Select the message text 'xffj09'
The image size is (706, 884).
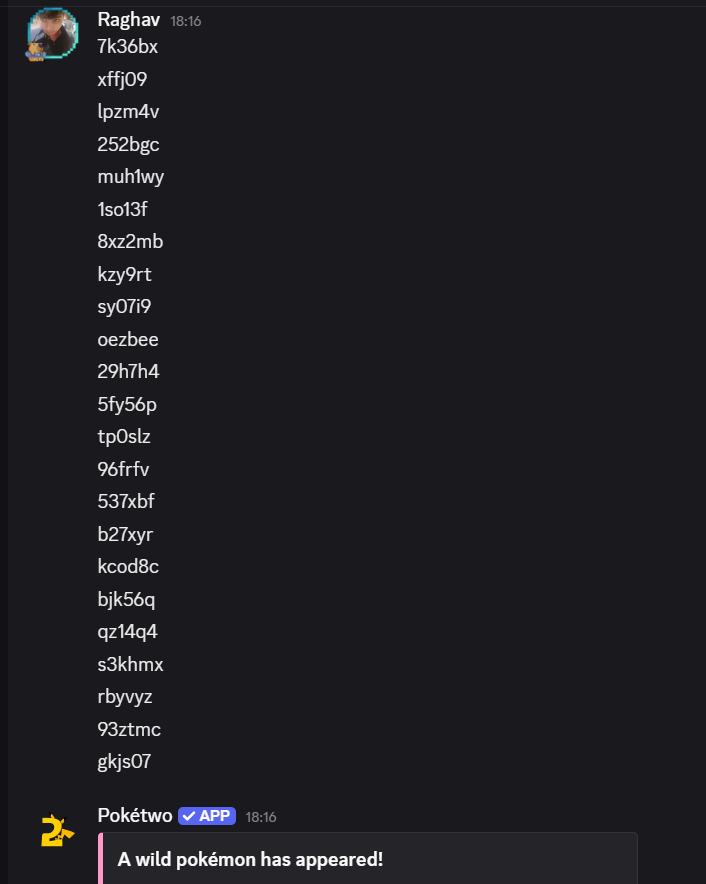pos(122,79)
